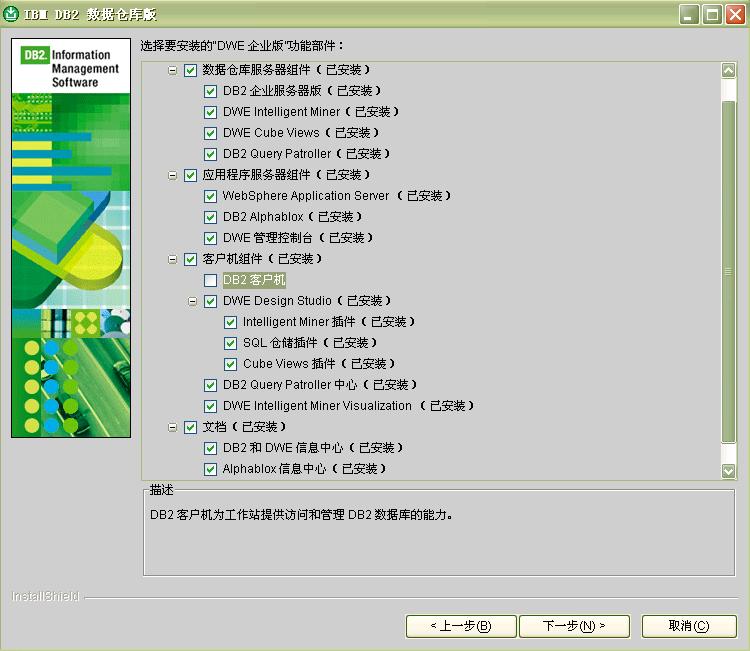This screenshot has width=750, height=651.
Task: Toggle DWE Intelligent Miner (已安装) checkbox
Action: tap(210, 112)
